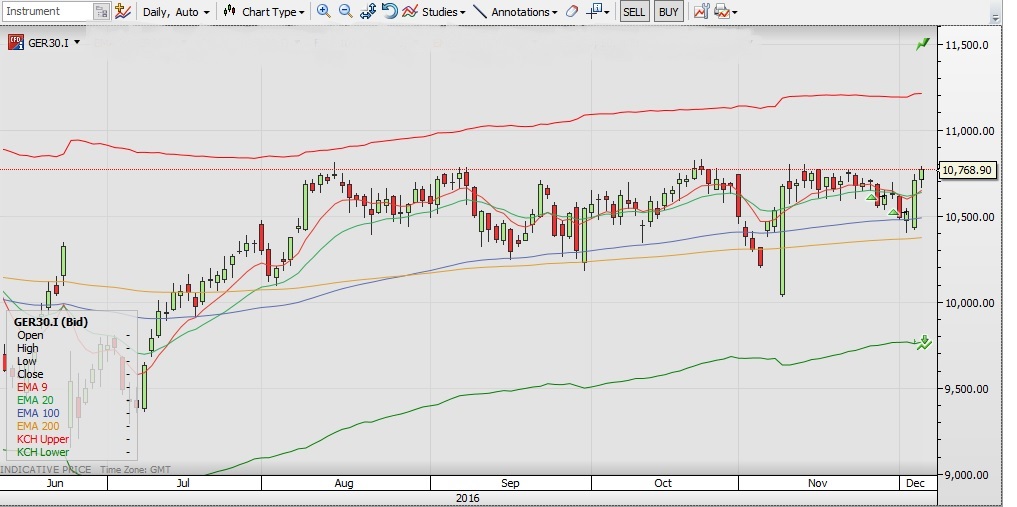Click the instrument browse icon beside the Instrument field
Image resolution: width=1017 pixels, height=507 pixels.
[x=101, y=11]
